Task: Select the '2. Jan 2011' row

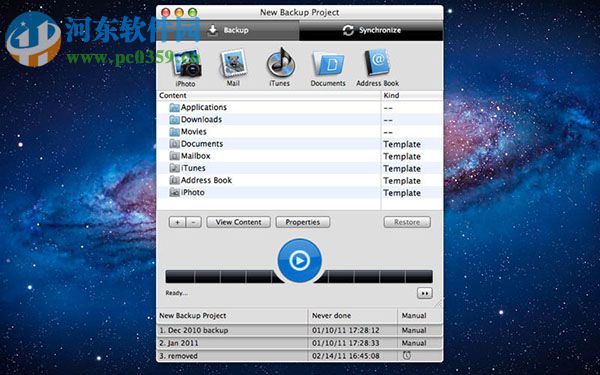Action: [300, 343]
